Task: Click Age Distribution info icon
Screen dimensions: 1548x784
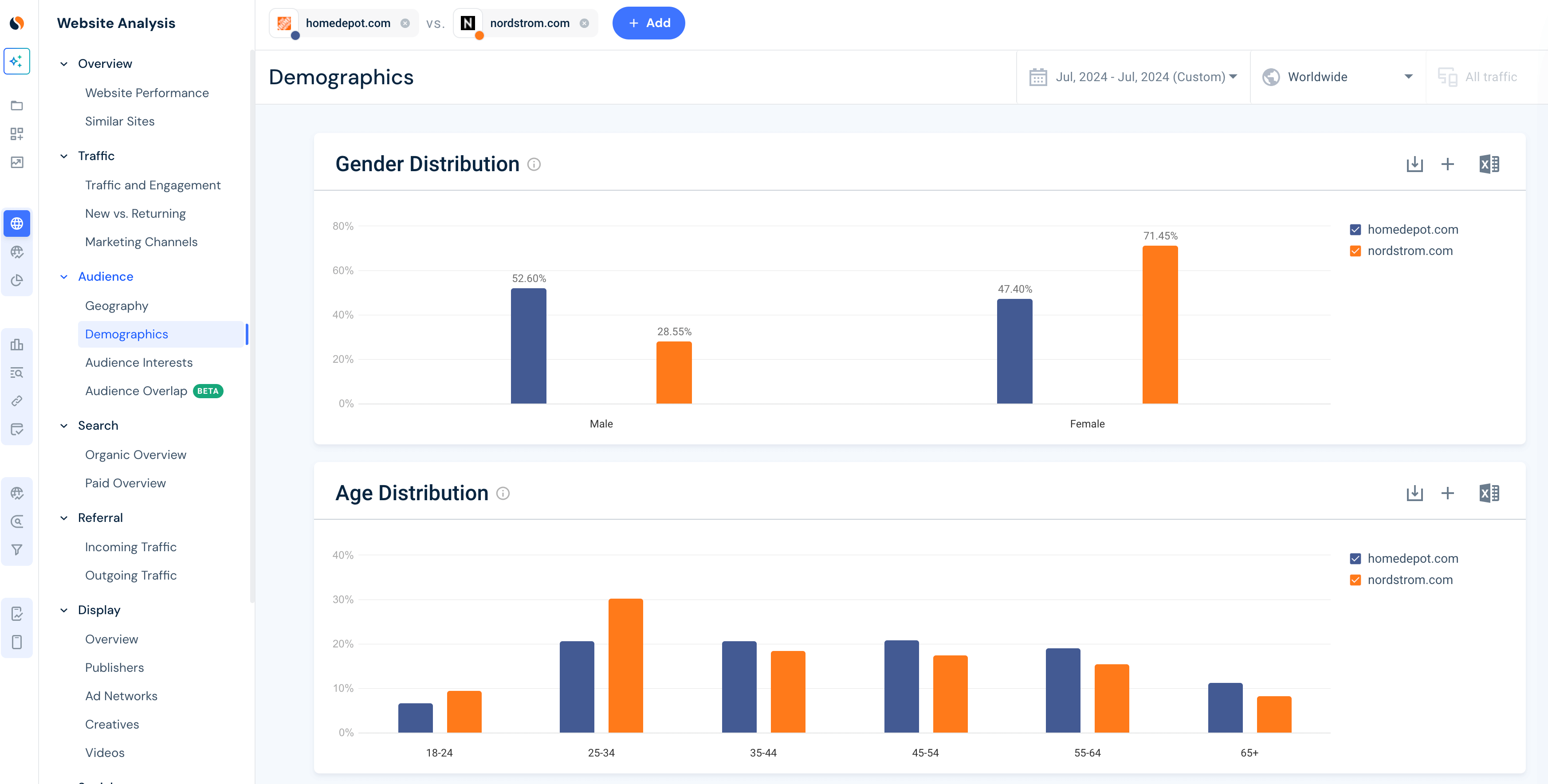Action: point(503,494)
